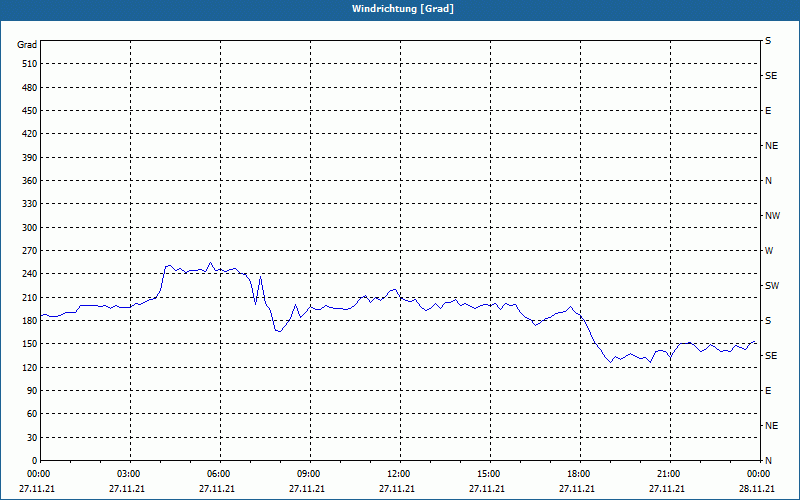Select the 90 degree axis label
Screen dimensions: 800x500
[32, 391]
